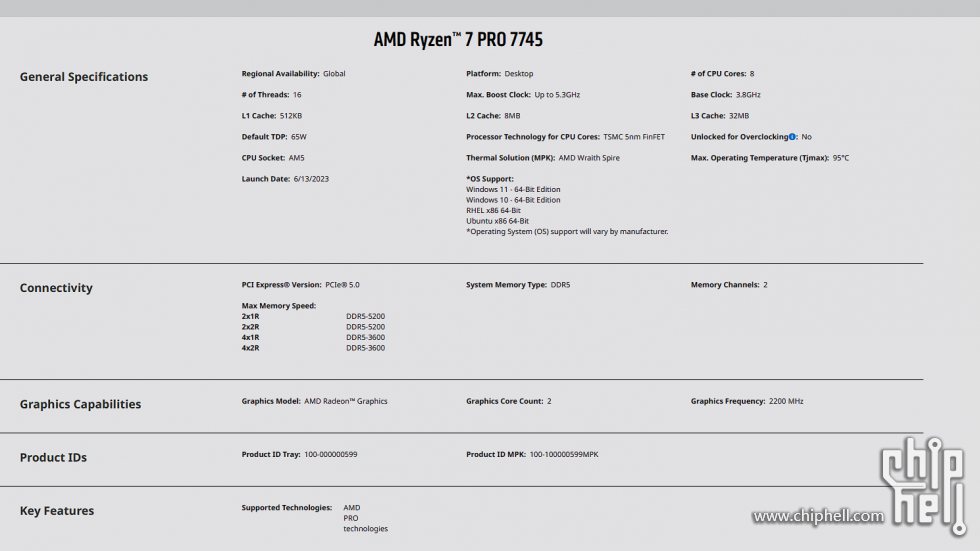Click the AMD PRO technologies text

click(366, 518)
